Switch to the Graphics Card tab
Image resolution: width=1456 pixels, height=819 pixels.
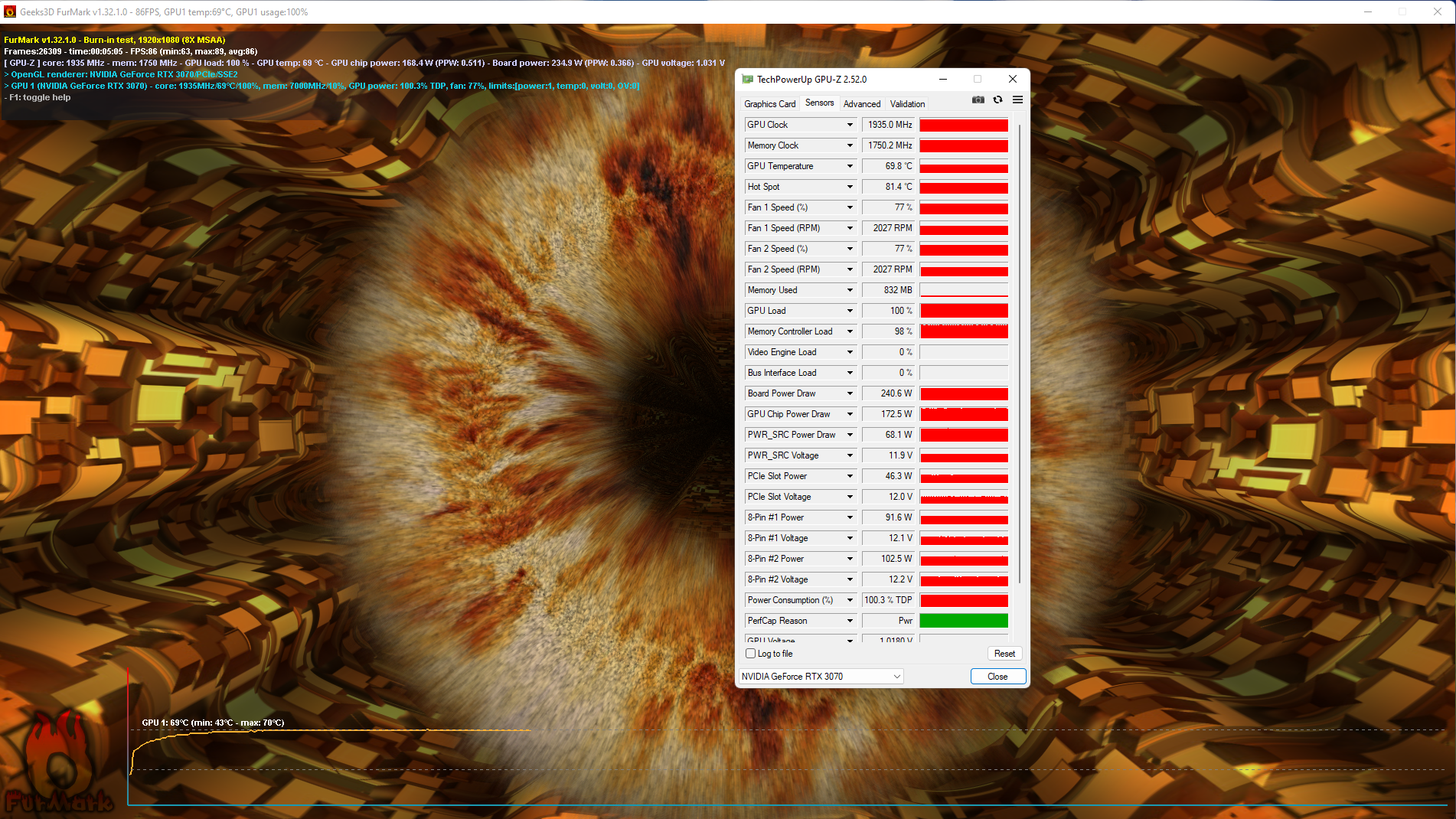769,103
